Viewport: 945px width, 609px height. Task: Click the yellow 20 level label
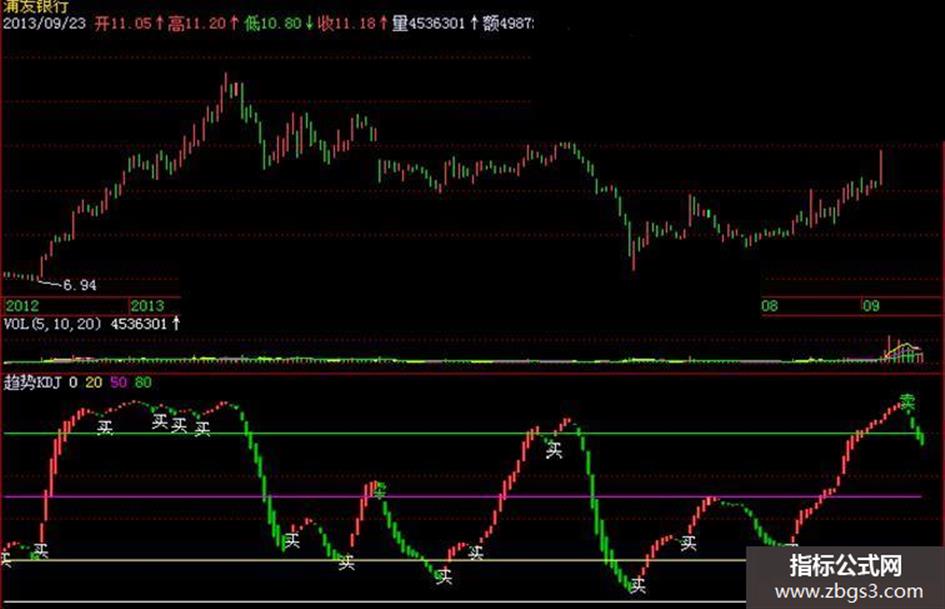(93, 382)
